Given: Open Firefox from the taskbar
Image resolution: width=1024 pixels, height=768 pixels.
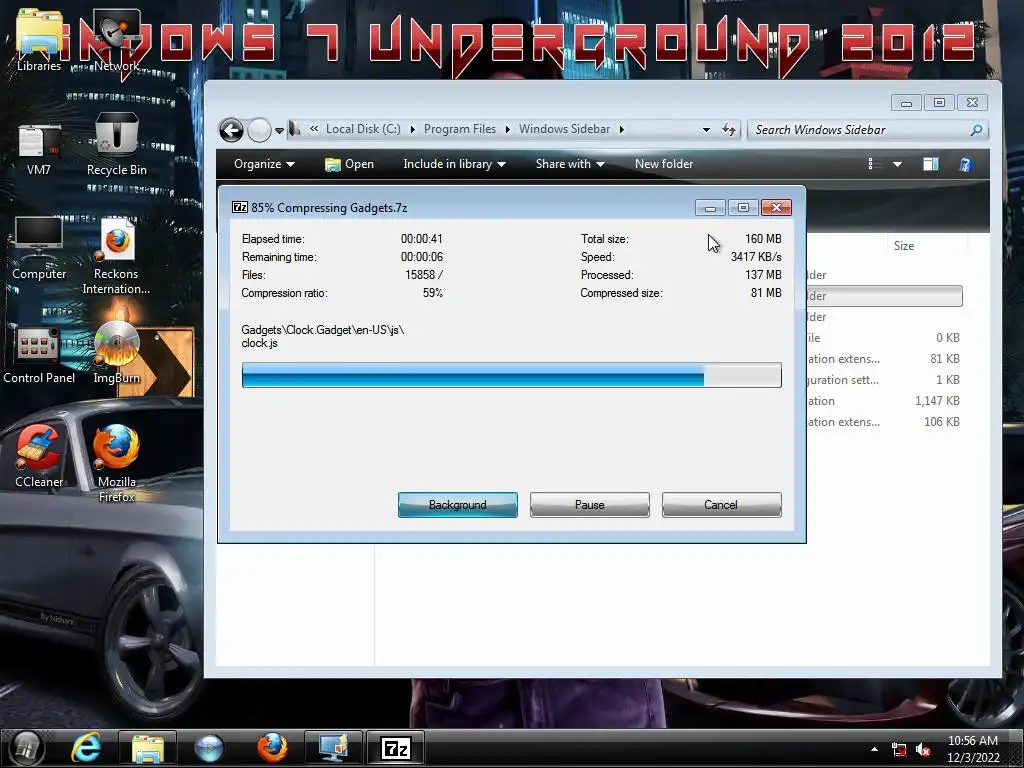Looking at the screenshot, I should tap(272, 748).
